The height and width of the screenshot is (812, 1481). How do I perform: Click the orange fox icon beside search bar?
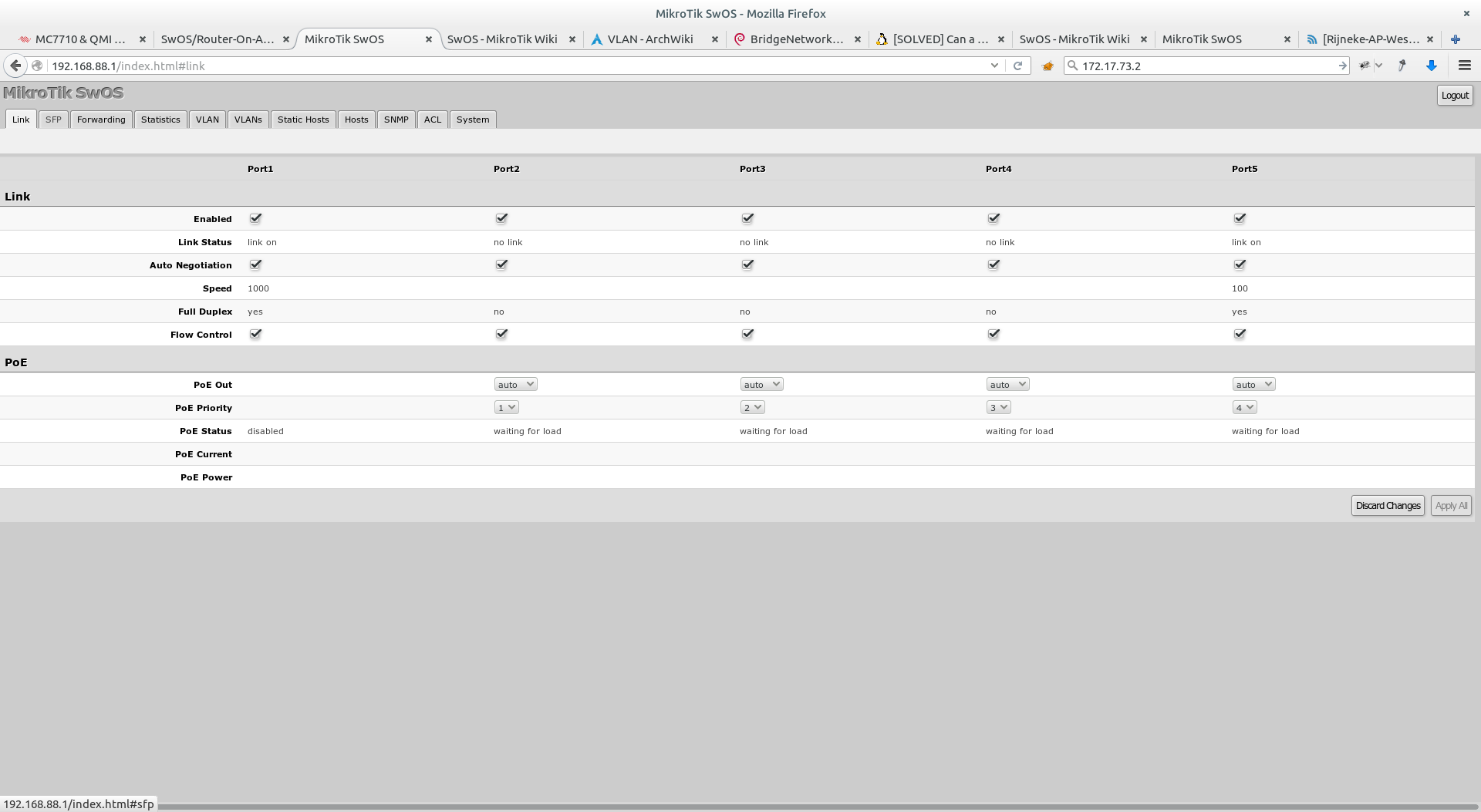(x=1047, y=66)
